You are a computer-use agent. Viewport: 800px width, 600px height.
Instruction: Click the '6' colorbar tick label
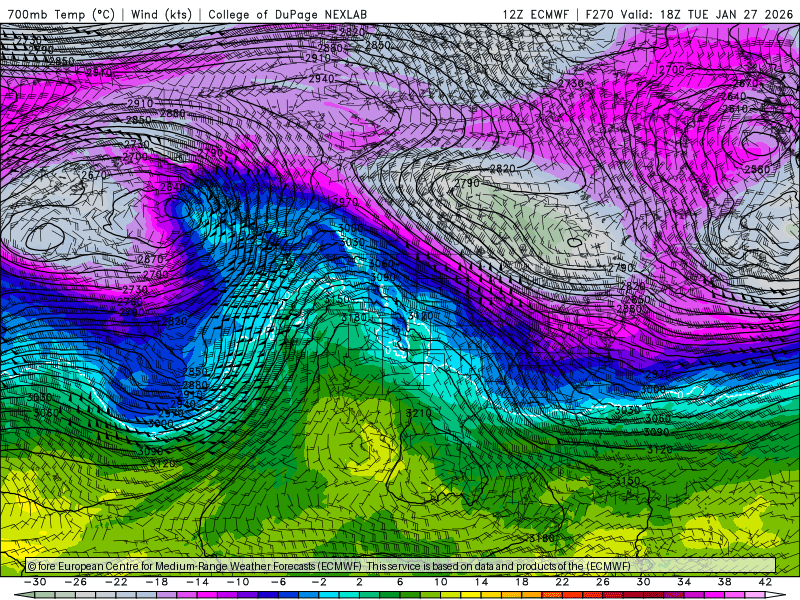400,582
